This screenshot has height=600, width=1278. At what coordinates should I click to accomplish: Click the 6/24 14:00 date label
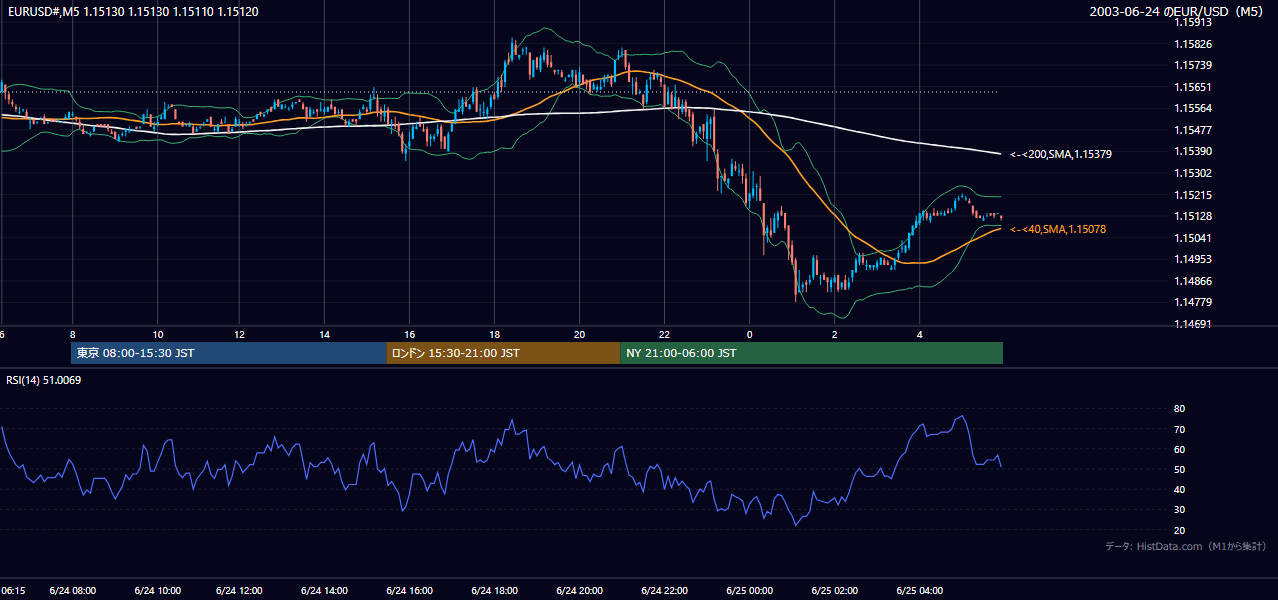click(326, 591)
